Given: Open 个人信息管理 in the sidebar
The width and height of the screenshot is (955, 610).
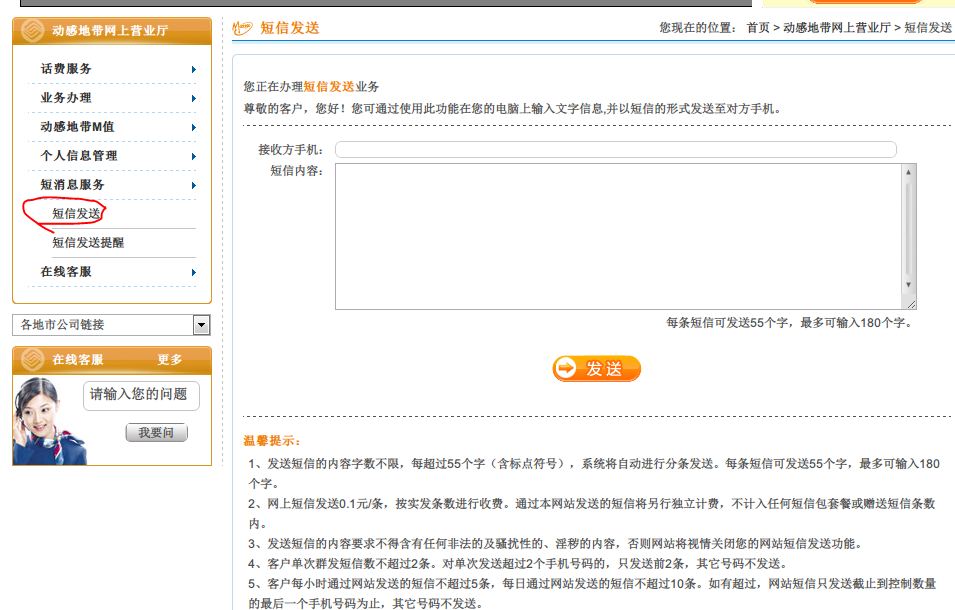Looking at the screenshot, I should click(x=79, y=156).
